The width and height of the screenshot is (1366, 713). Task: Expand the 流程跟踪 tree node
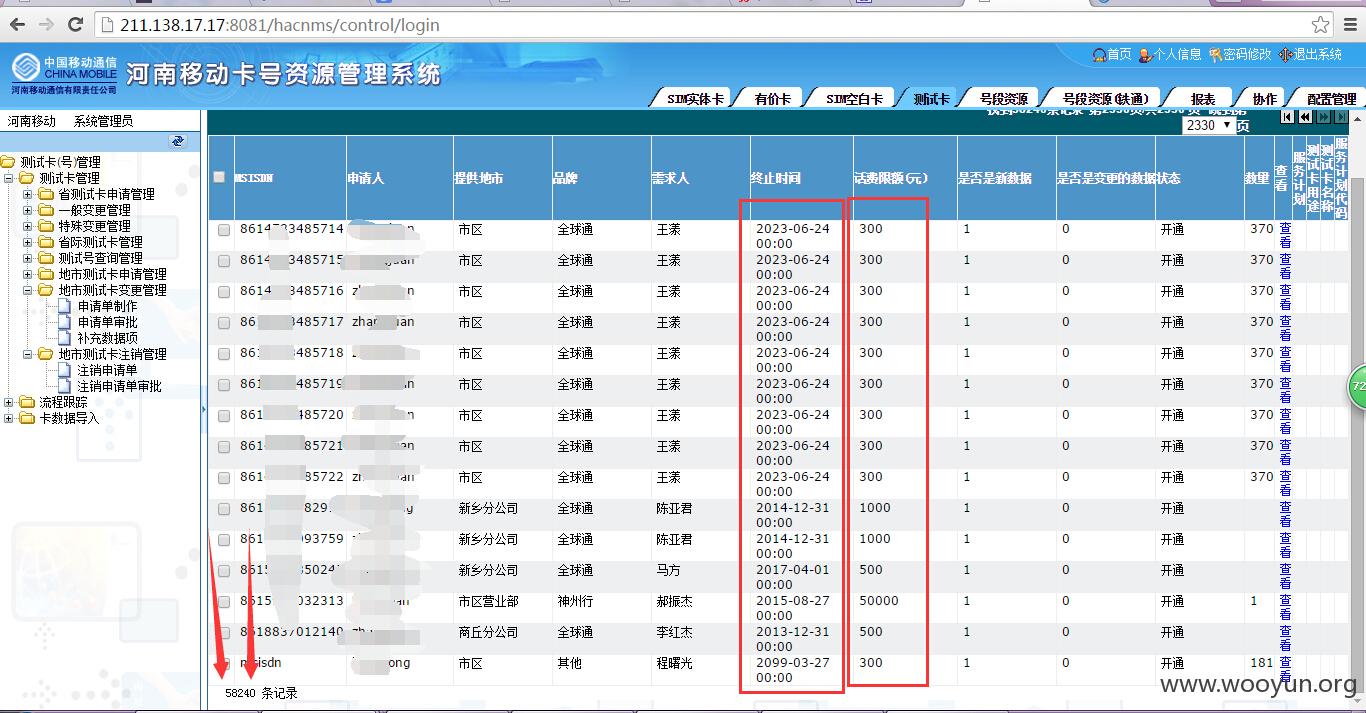tap(8, 402)
